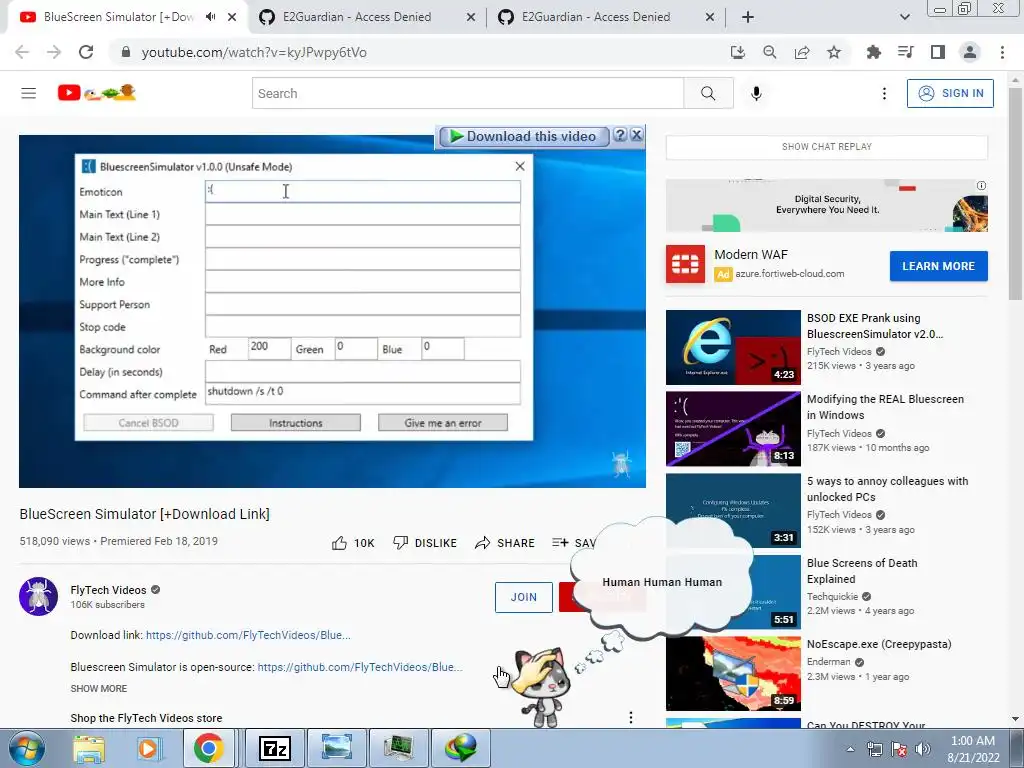Click the FlyTech Videos channel name

coord(108,590)
